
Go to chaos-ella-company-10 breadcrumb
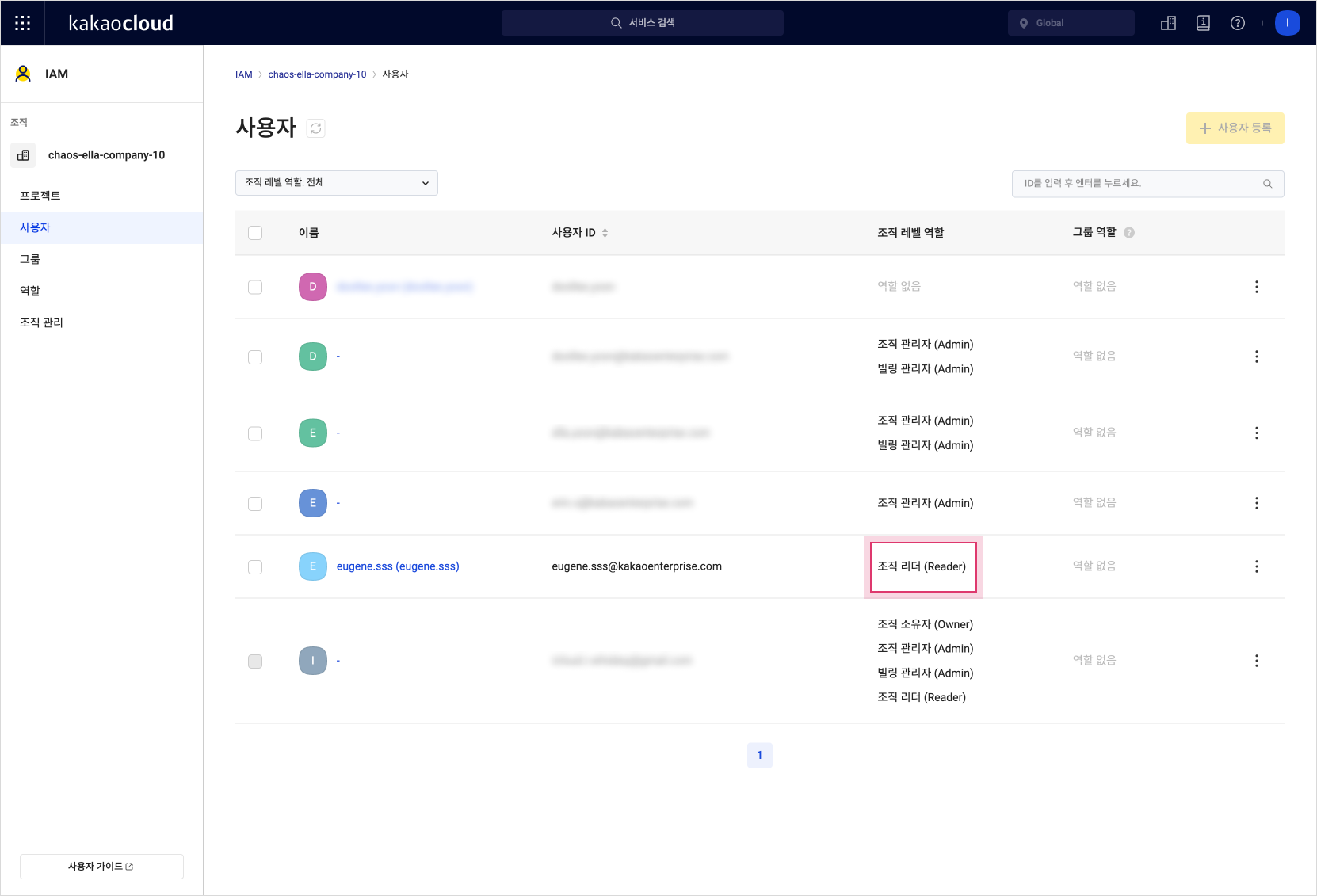pos(317,74)
